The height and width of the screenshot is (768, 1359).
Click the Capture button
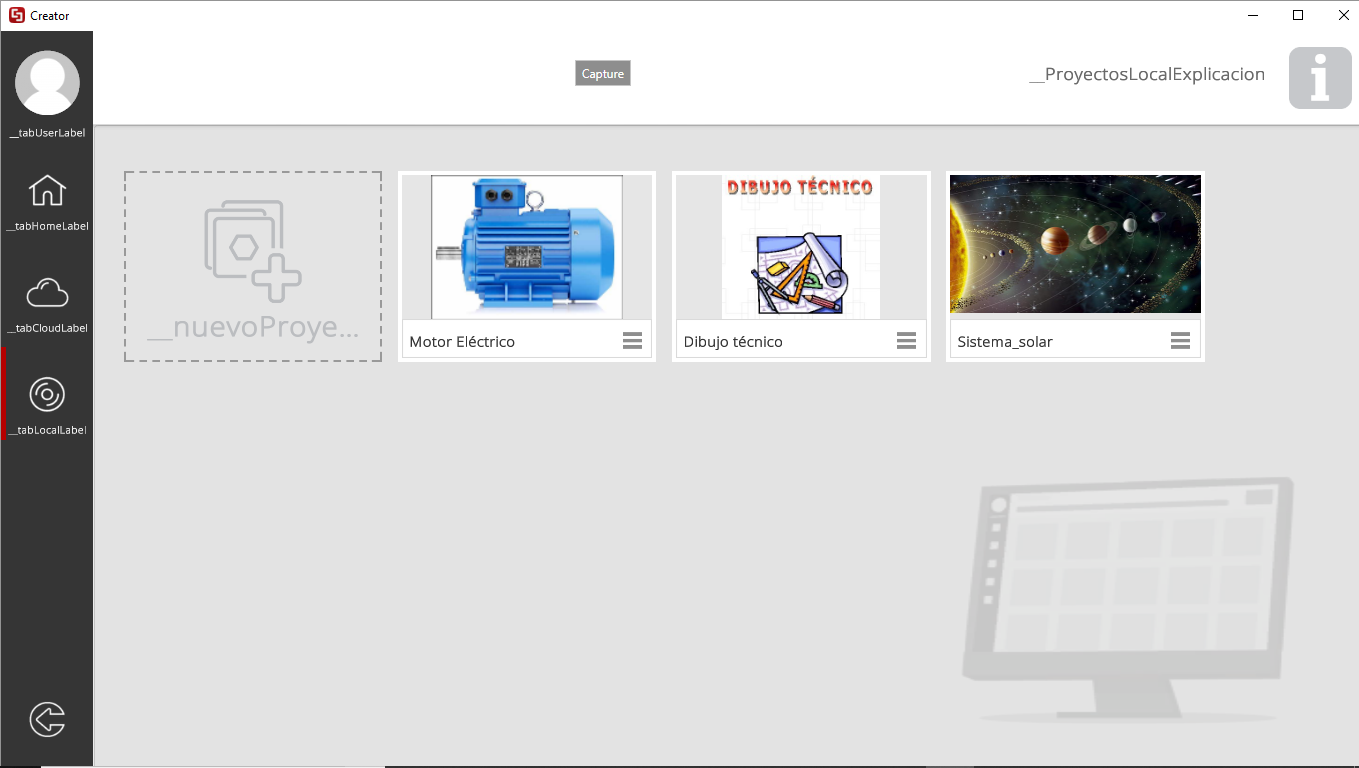coord(603,74)
